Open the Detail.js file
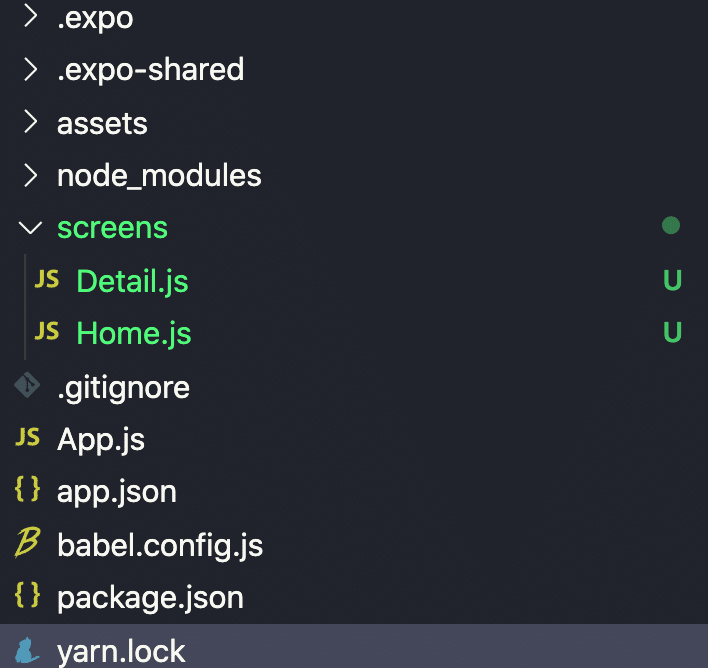 (x=132, y=281)
